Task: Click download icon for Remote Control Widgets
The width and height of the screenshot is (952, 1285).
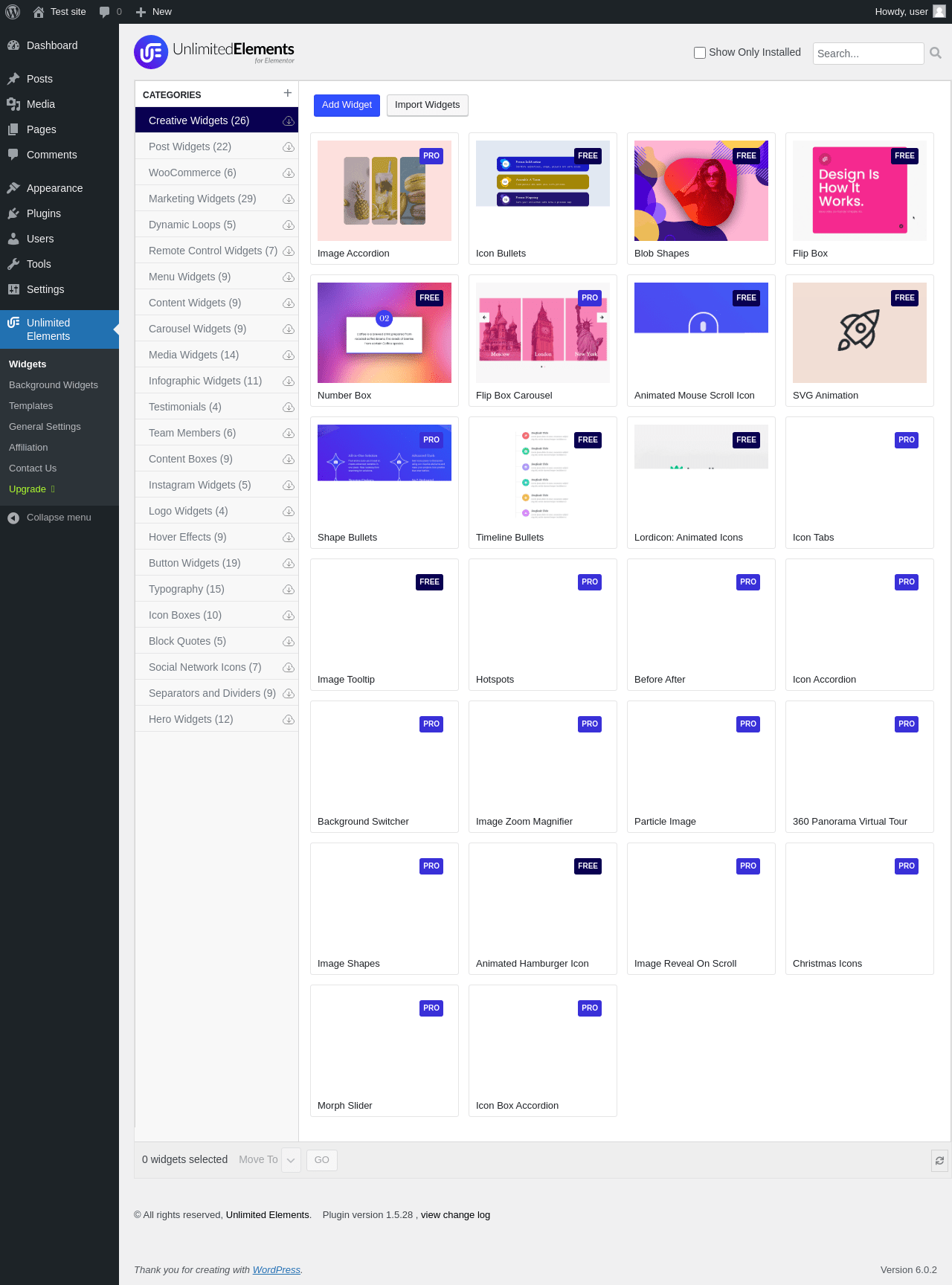Action: point(289,251)
